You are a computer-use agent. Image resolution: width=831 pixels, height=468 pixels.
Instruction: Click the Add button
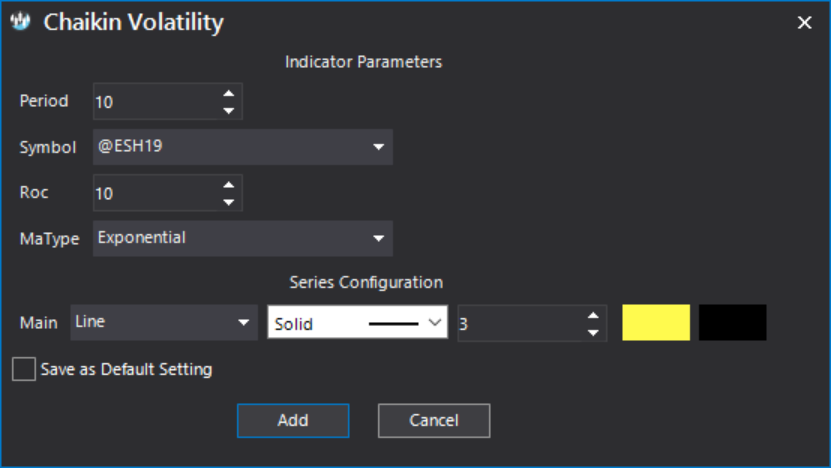click(x=293, y=421)
